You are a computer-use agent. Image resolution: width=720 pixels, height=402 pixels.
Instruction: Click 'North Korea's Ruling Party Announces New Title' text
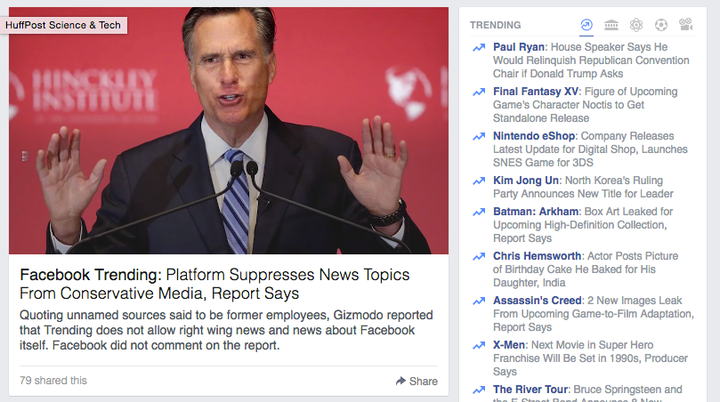[x=583, y=187]
